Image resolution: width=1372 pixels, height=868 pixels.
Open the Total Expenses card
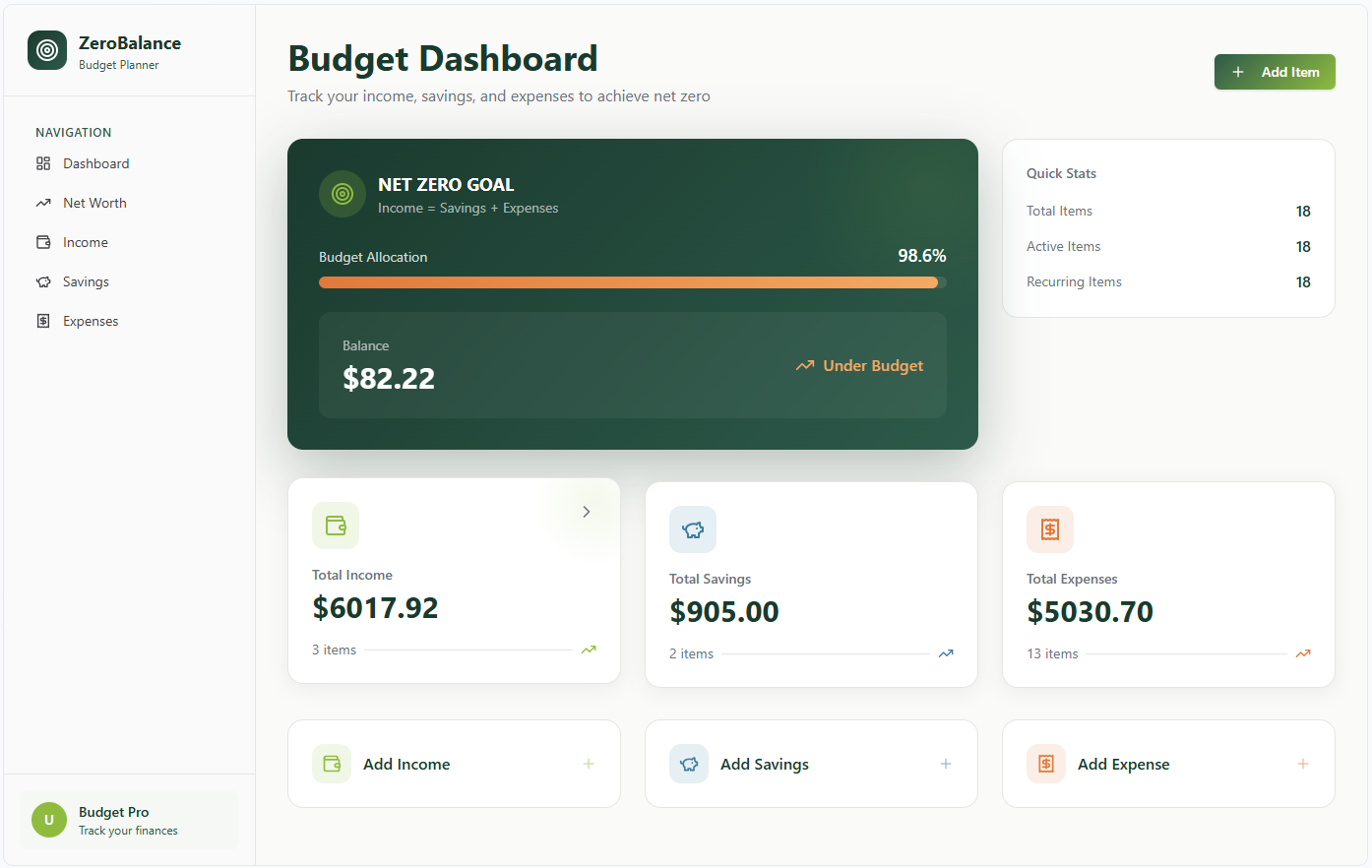pos(1168,585)
